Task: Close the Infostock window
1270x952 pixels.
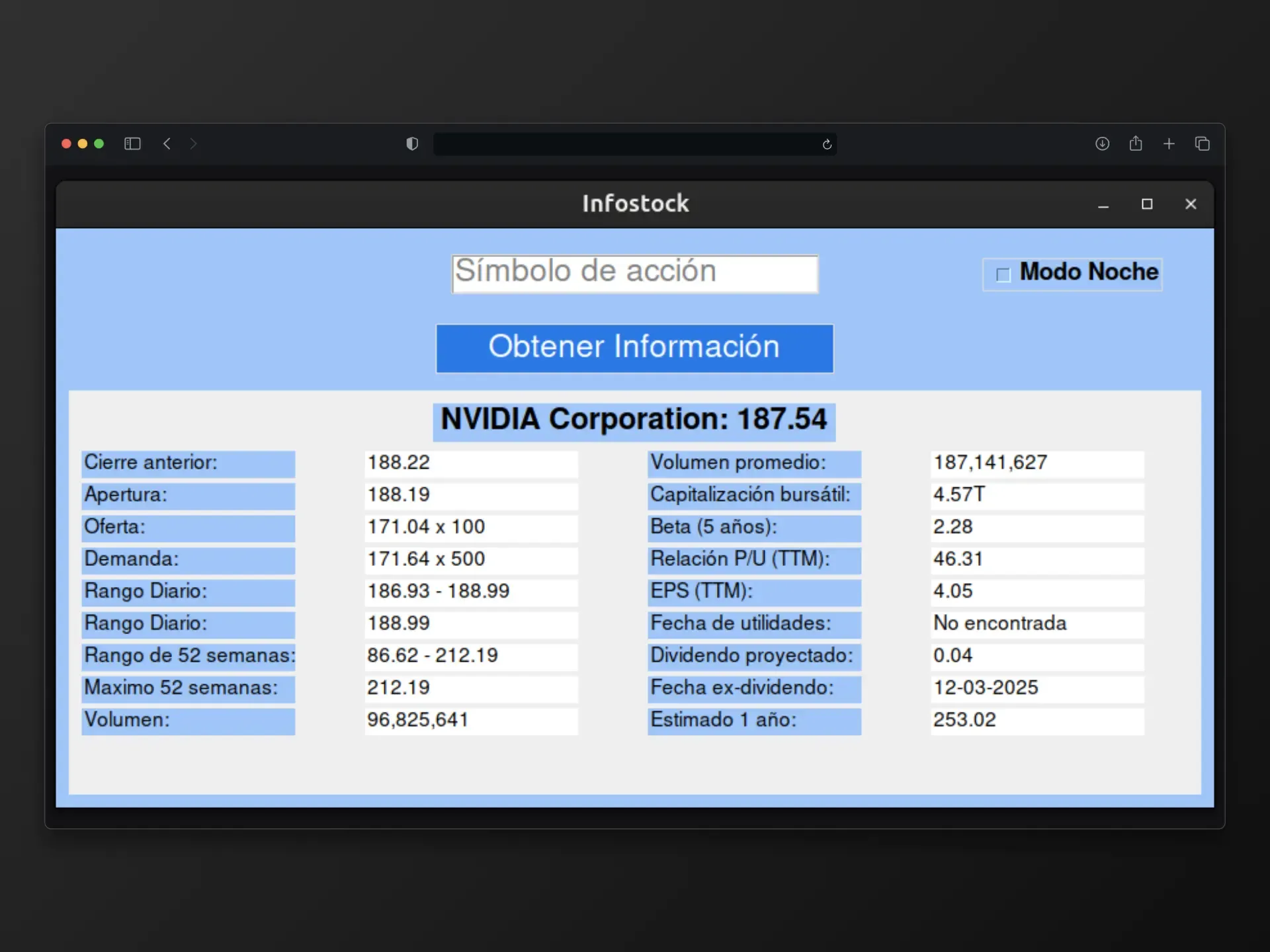Action: (x=1191, y=204)
